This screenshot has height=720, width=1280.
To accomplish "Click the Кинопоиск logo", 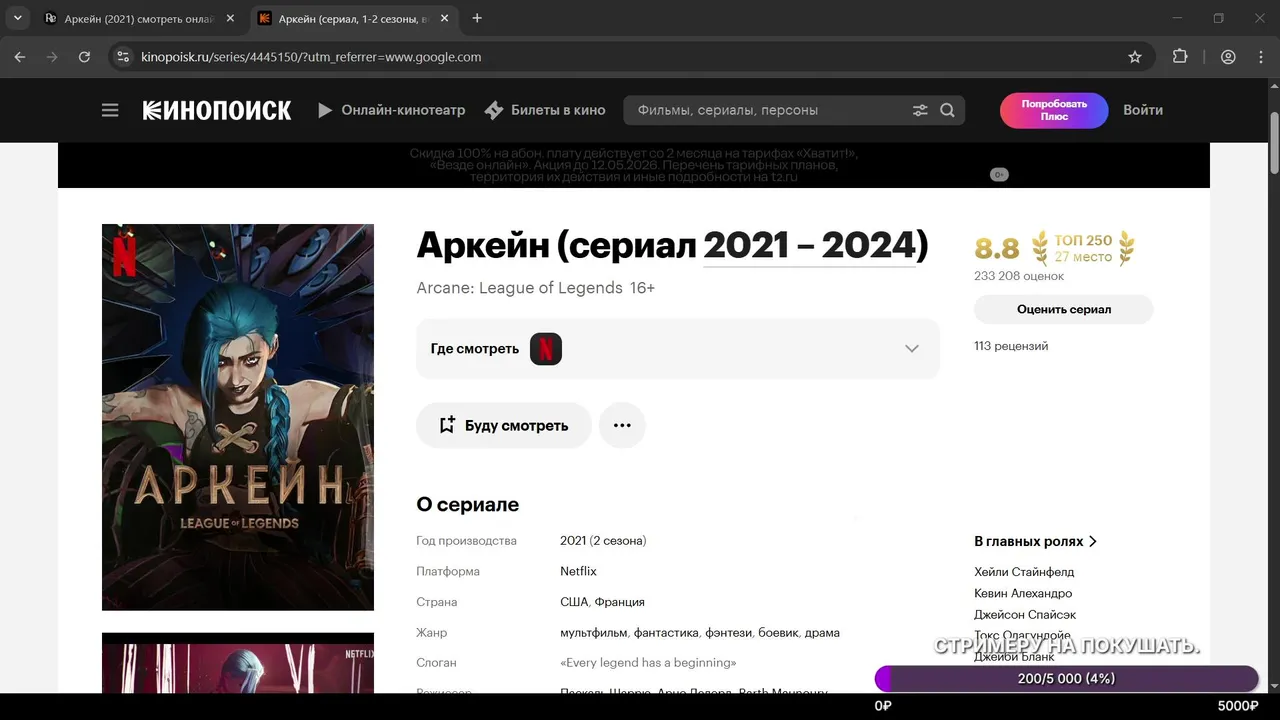I will (x=217, y=110).
